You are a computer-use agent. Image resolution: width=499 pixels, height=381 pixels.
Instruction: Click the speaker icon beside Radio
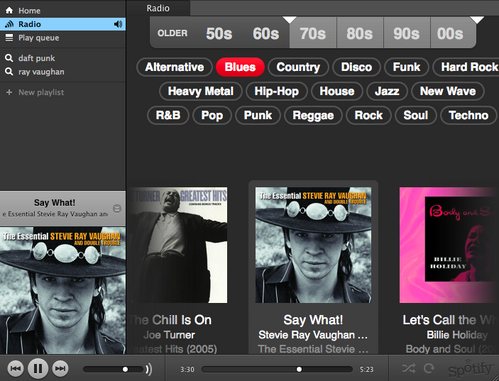tap(118, 24)
